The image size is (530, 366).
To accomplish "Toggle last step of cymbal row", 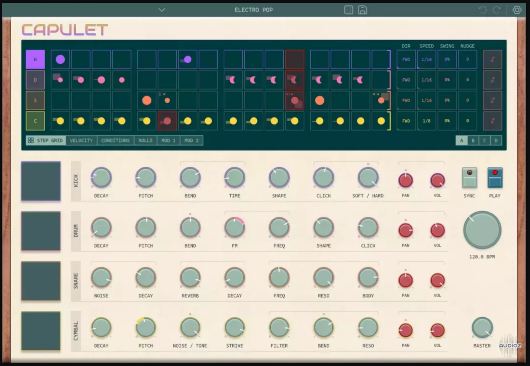I will click(381, 121).
